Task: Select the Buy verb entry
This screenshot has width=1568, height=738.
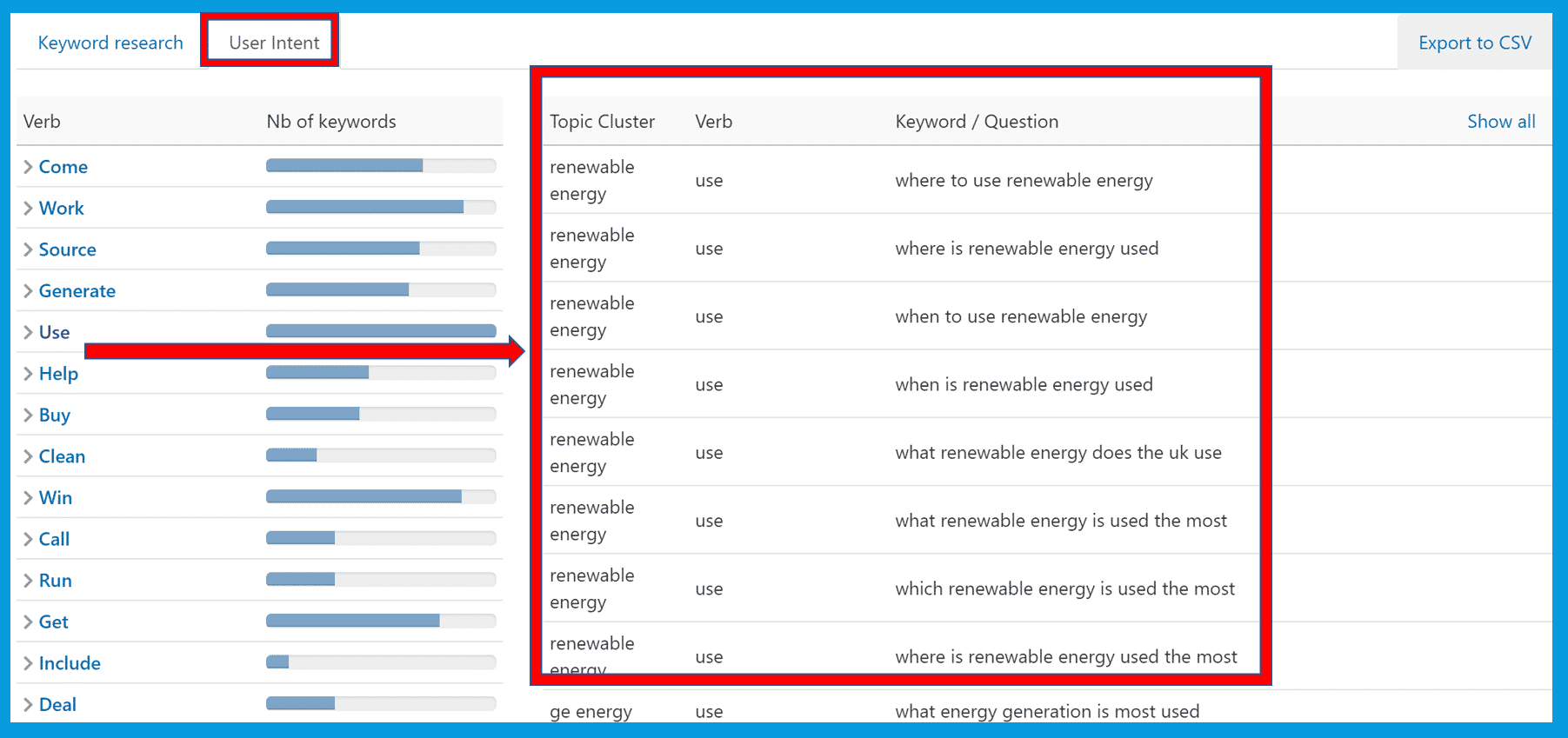Action: point(54,416)
